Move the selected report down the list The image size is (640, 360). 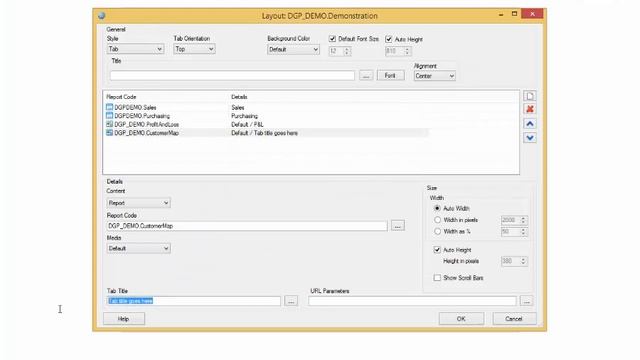click(x=530, y=138)
